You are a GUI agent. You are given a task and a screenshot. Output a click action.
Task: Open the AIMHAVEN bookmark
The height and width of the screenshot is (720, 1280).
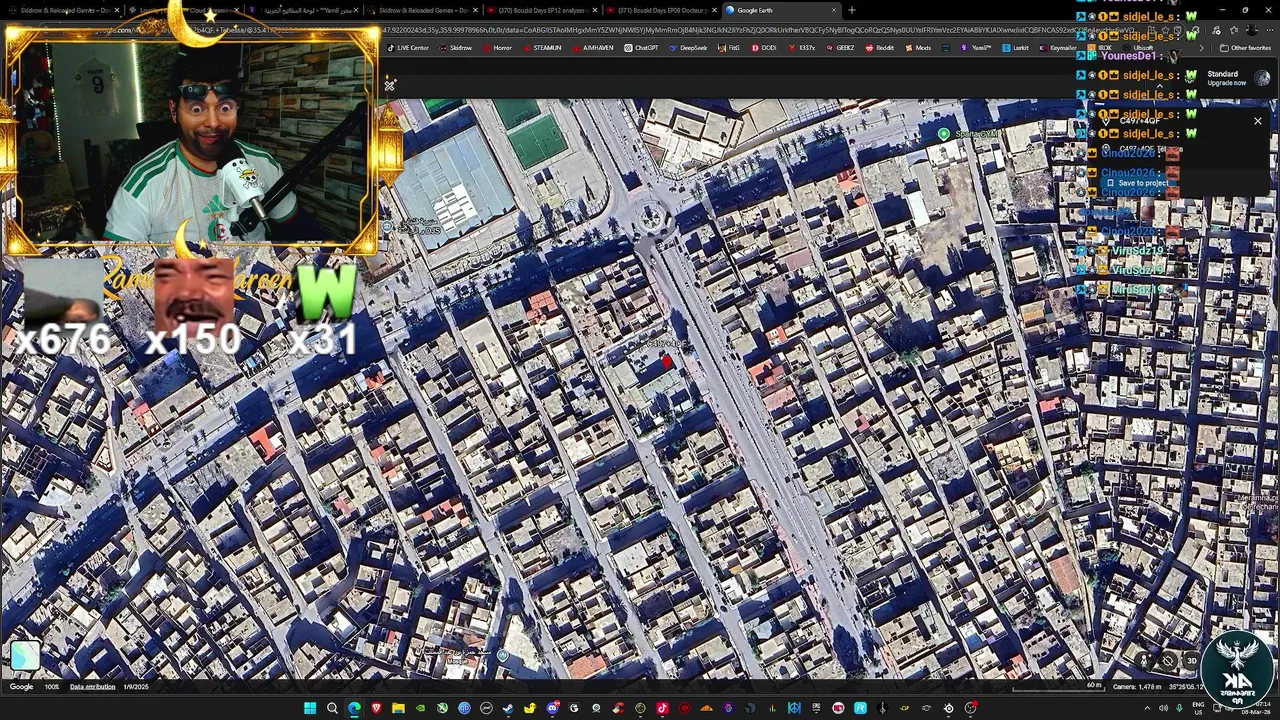(x=593, y=48)
